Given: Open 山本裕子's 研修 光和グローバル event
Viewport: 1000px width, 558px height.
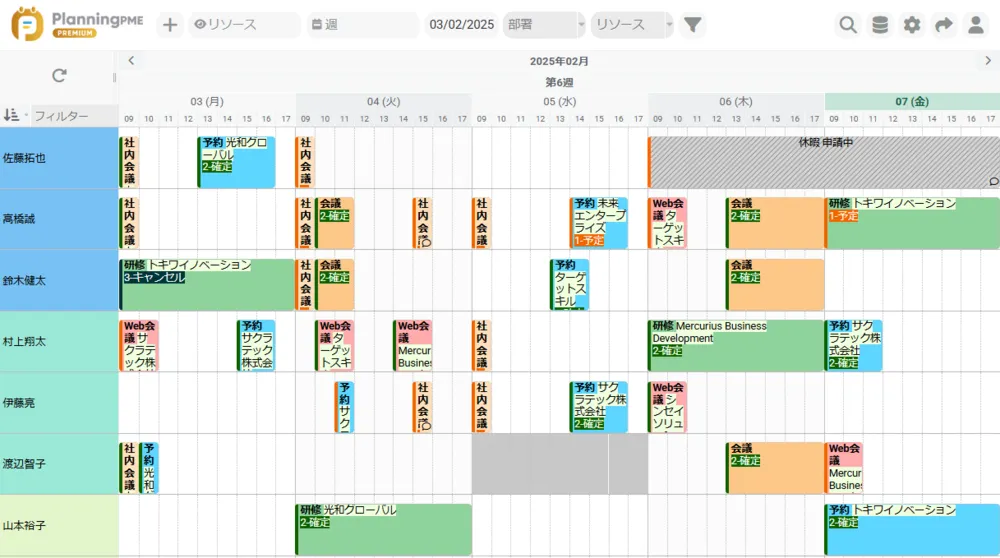Looking at the screenshot, I should click(x=383, y=529).
